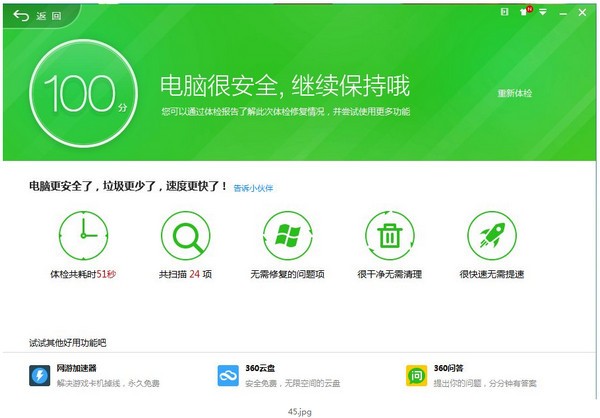Click 重新体检 to rescan
The height and width of the screenshot is (418, 600).
(x=515, y=93)
